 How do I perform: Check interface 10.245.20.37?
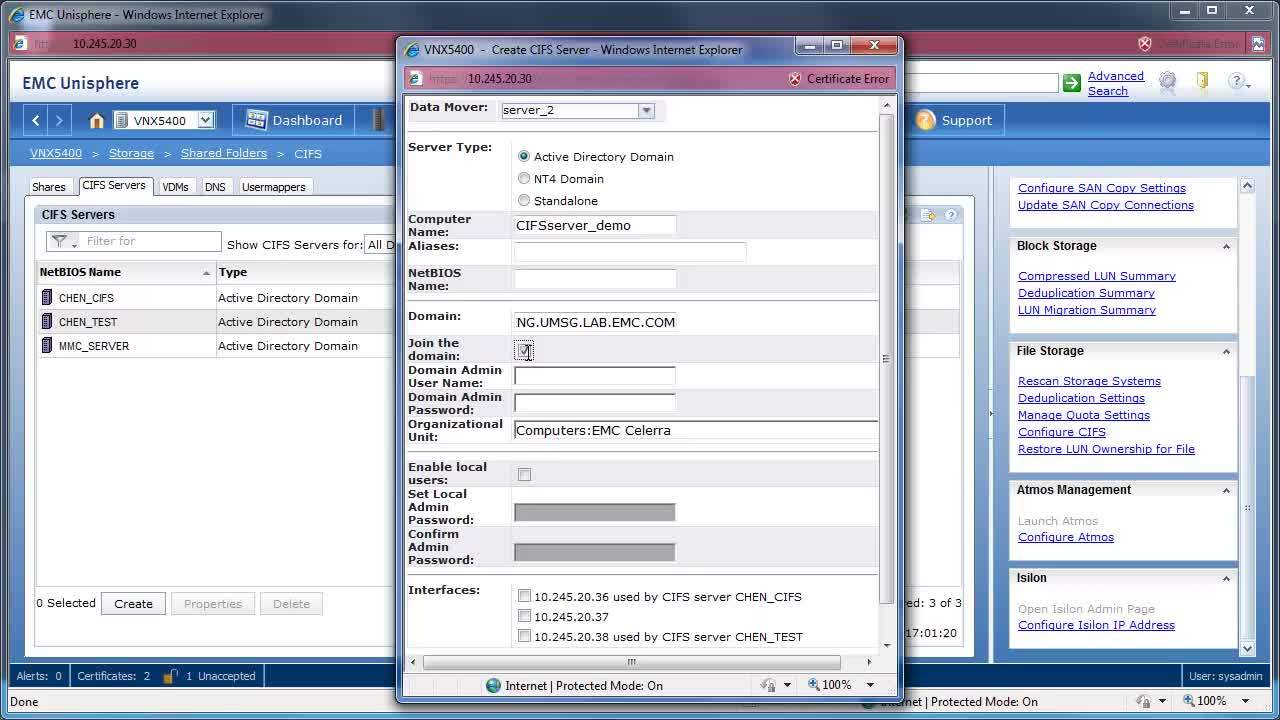[x=524, y=617]
